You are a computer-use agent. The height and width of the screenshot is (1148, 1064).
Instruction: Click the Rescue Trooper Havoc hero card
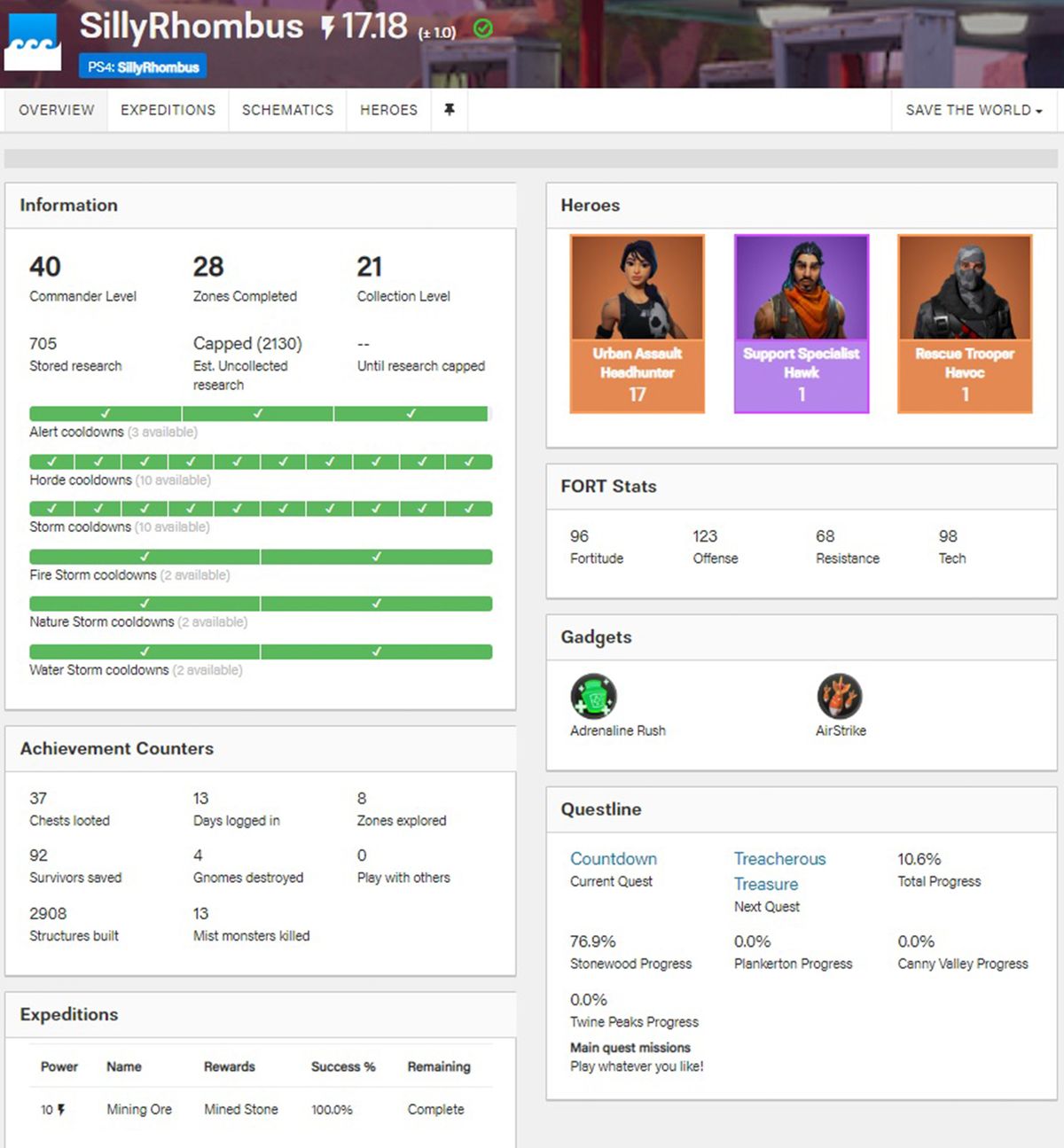(x=965, y=324)
